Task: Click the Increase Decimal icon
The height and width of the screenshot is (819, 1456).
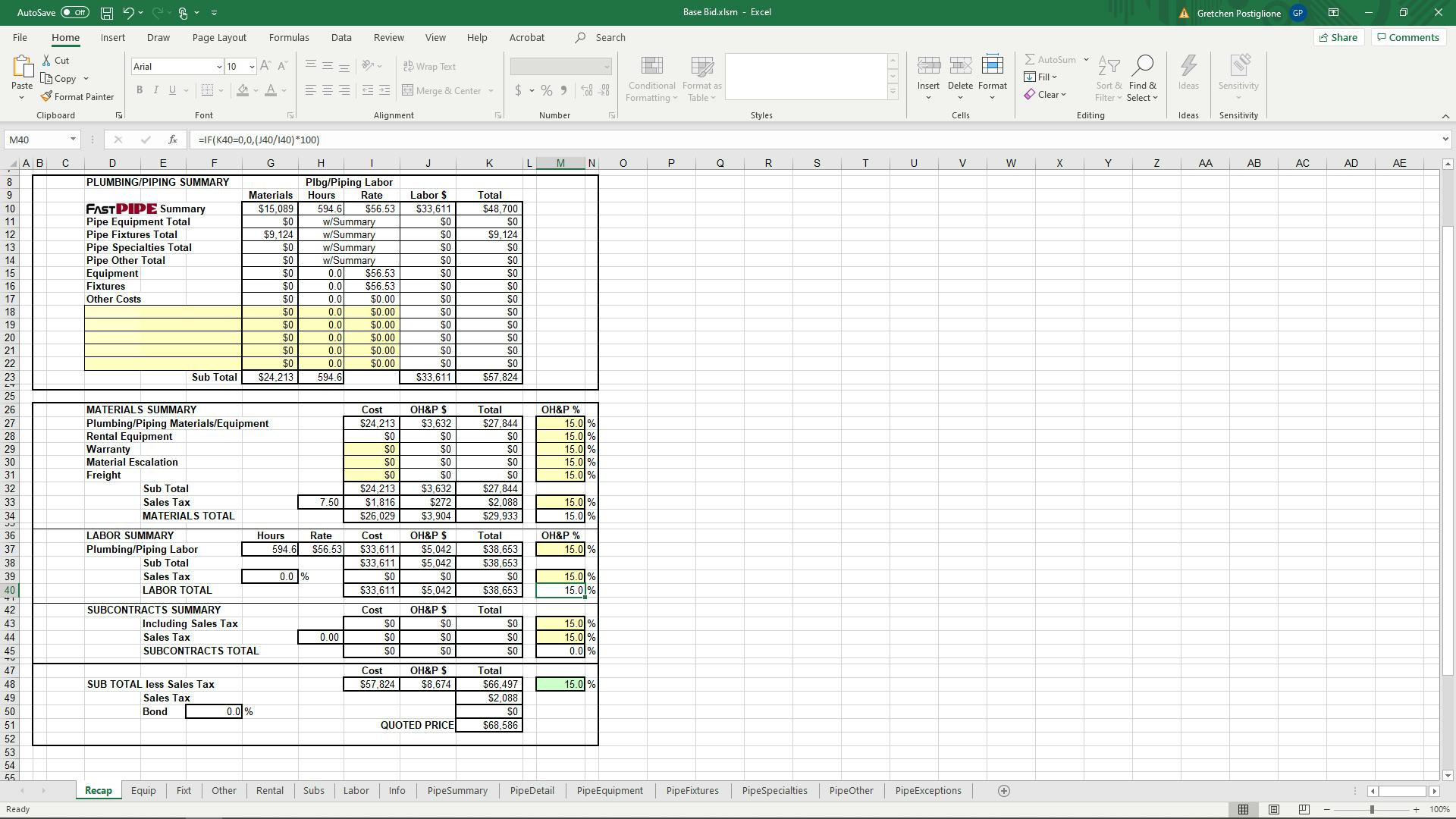Action: 587,90
